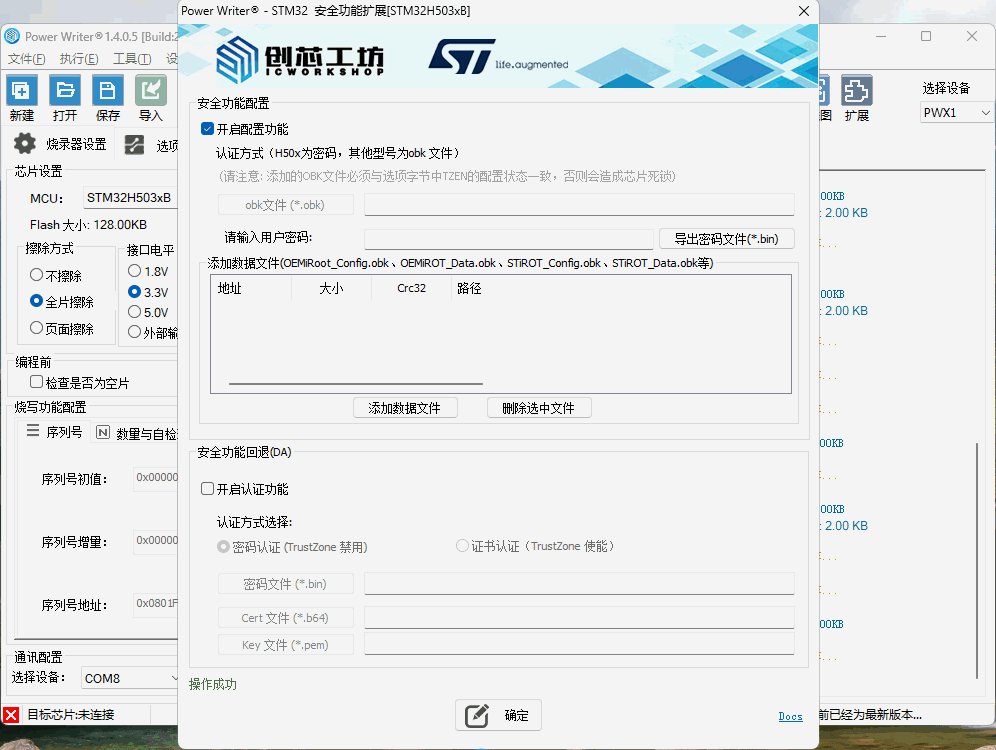Open the 执行(E) menu
This screenshot has width=996, height=750.
79,59
